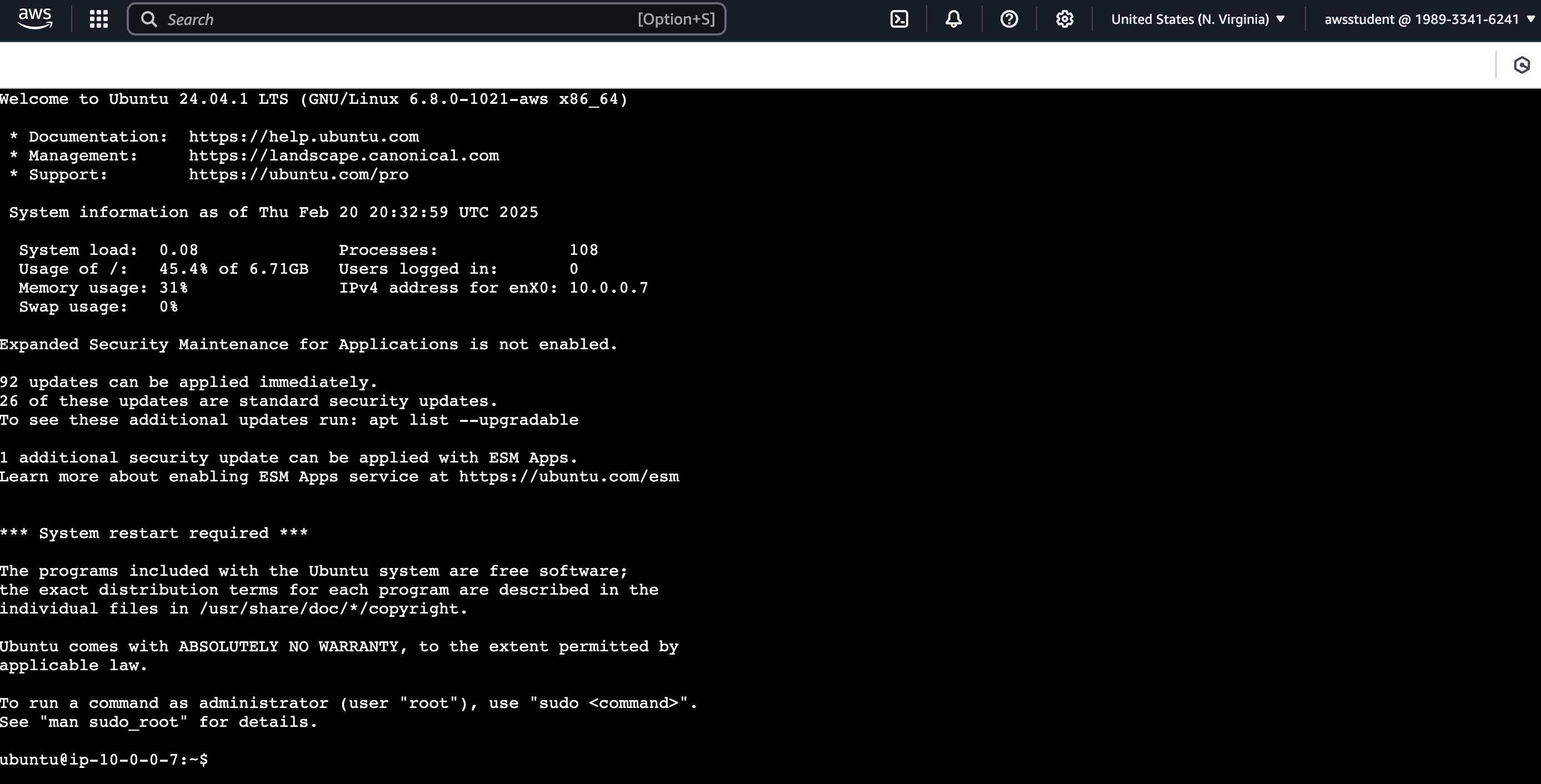The height and width of the screenshot is (784, 1541).
Task: Open the notifications bell
Action: [954, 19]
